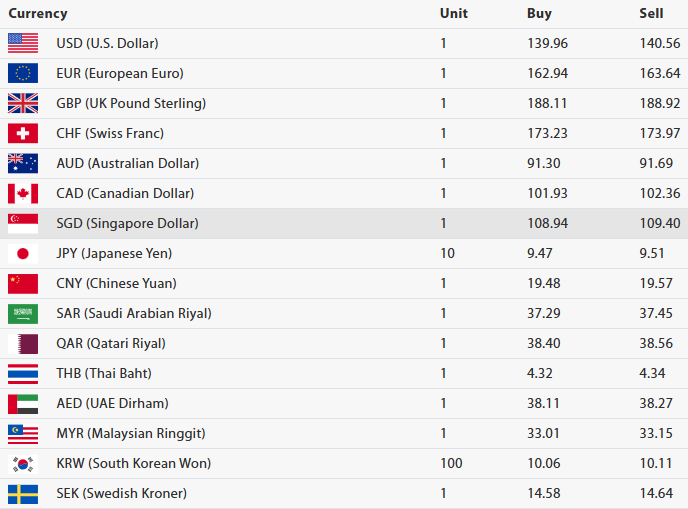Viewport: 688px width, 509px height.
Task: Click the Japanese flag icon
Action: (x=23, y=253)
